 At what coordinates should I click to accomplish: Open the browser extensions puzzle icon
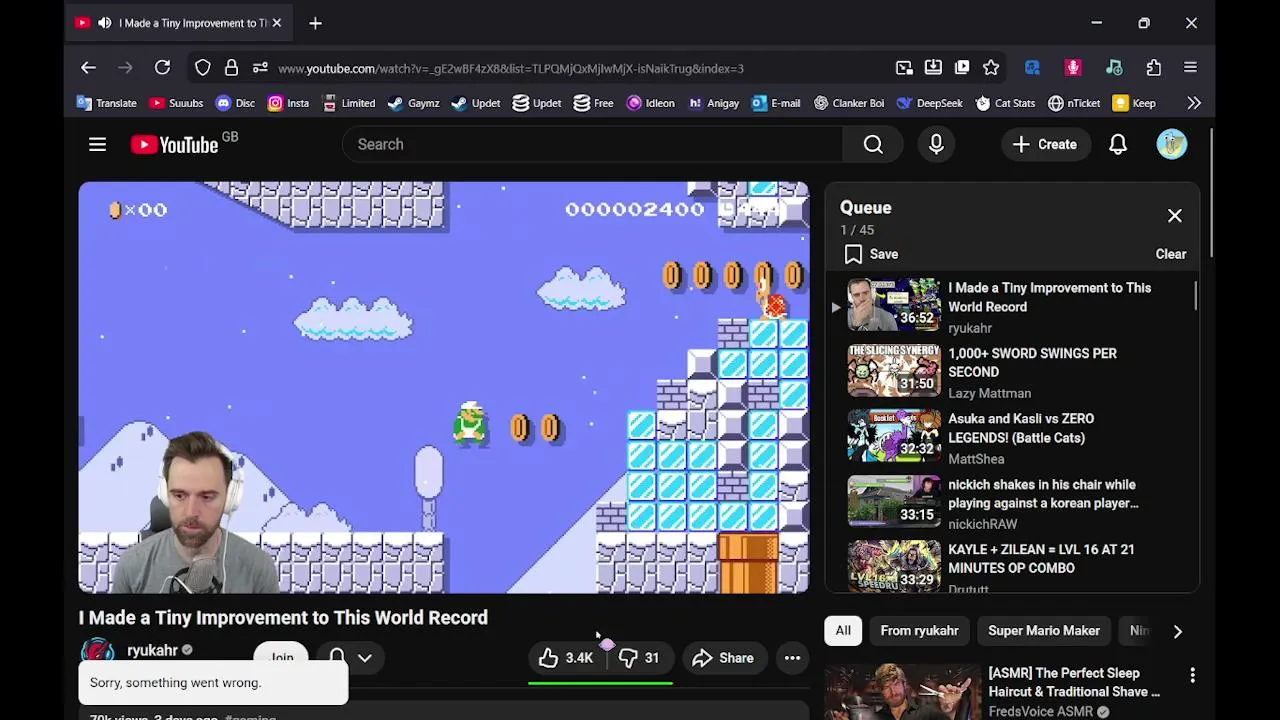coord(1154,68)
